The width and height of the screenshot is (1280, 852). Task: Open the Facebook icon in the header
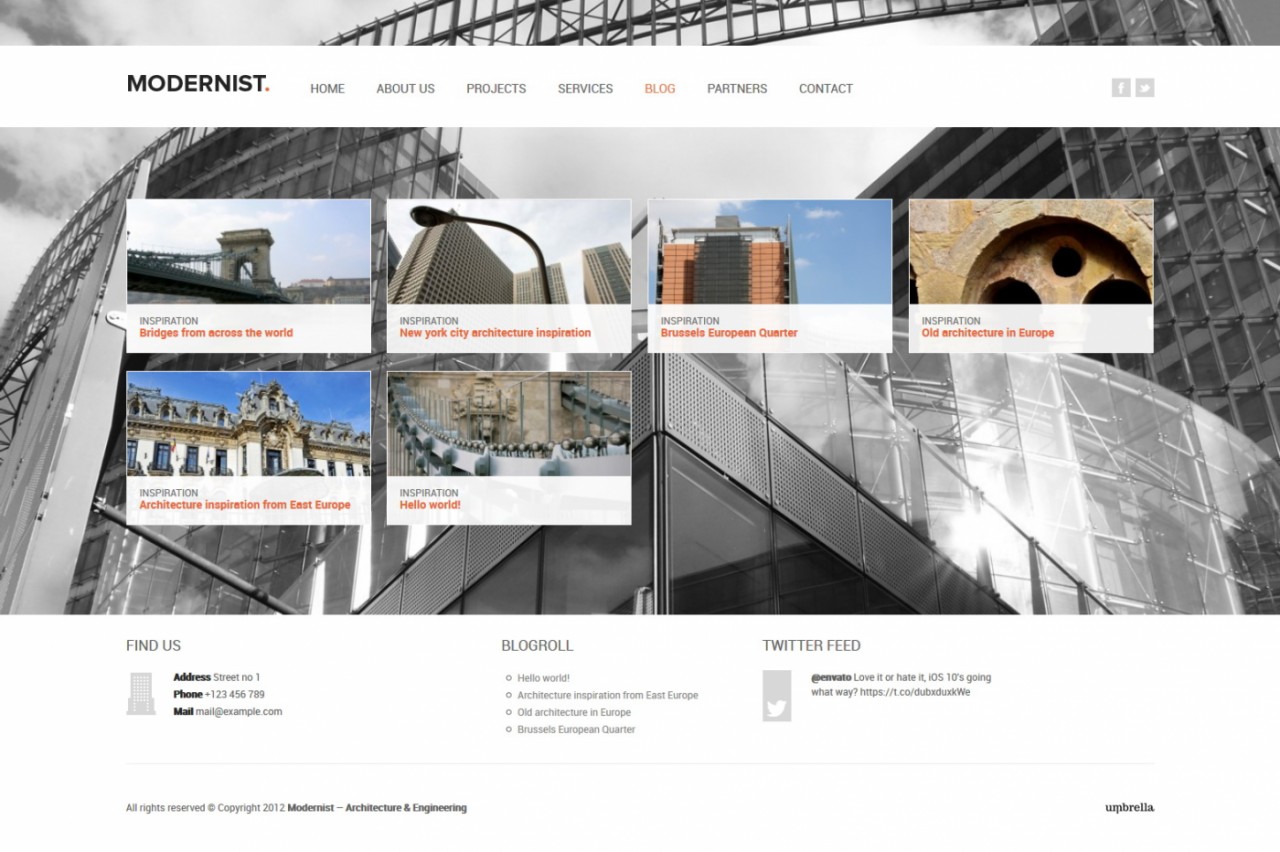tap(1121, 88)
